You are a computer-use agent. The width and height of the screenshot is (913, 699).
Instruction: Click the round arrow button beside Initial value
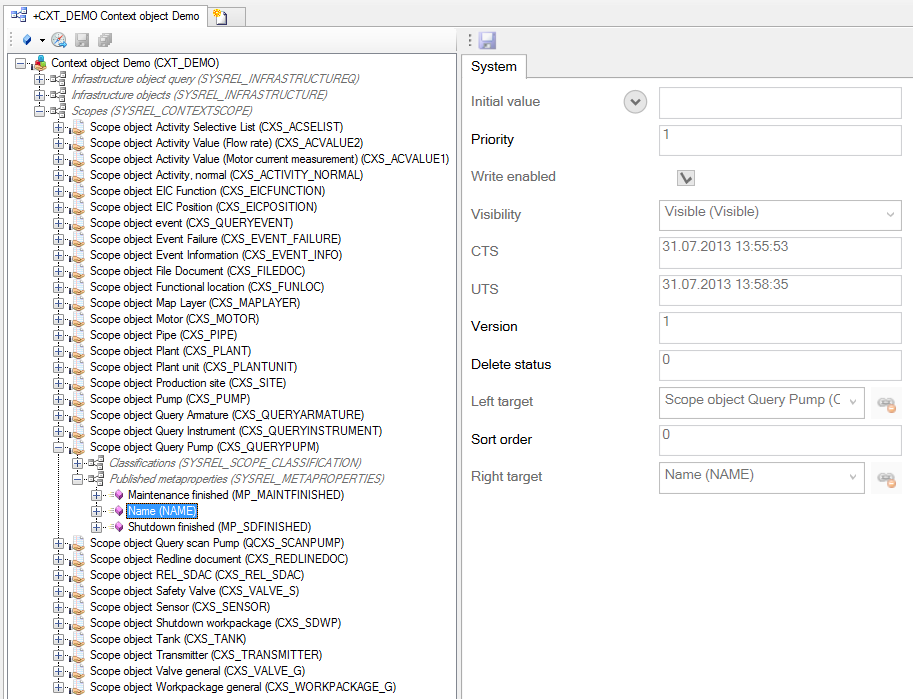(x=634, y=101)
